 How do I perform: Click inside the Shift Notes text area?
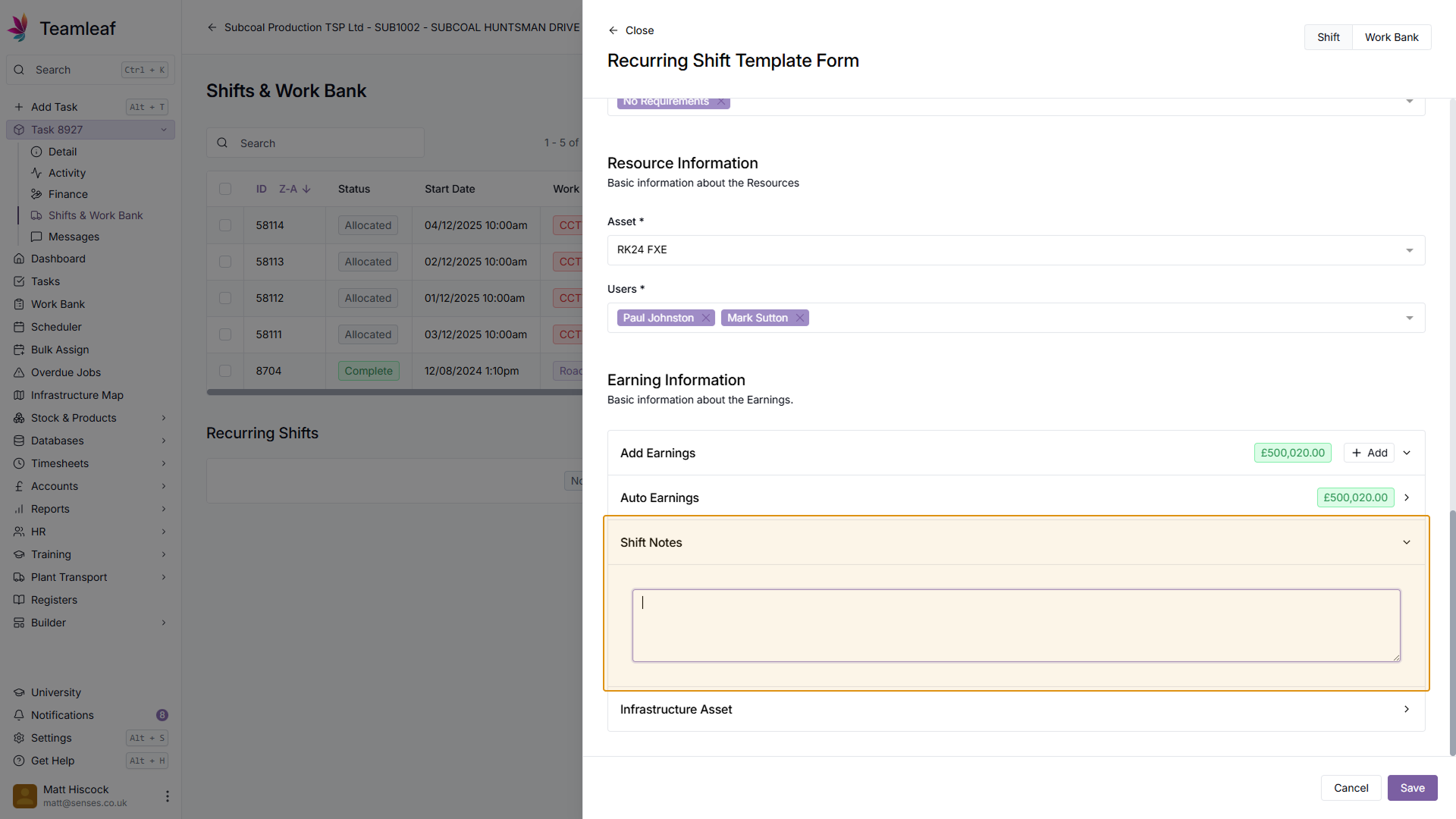tap(1015, 626)
